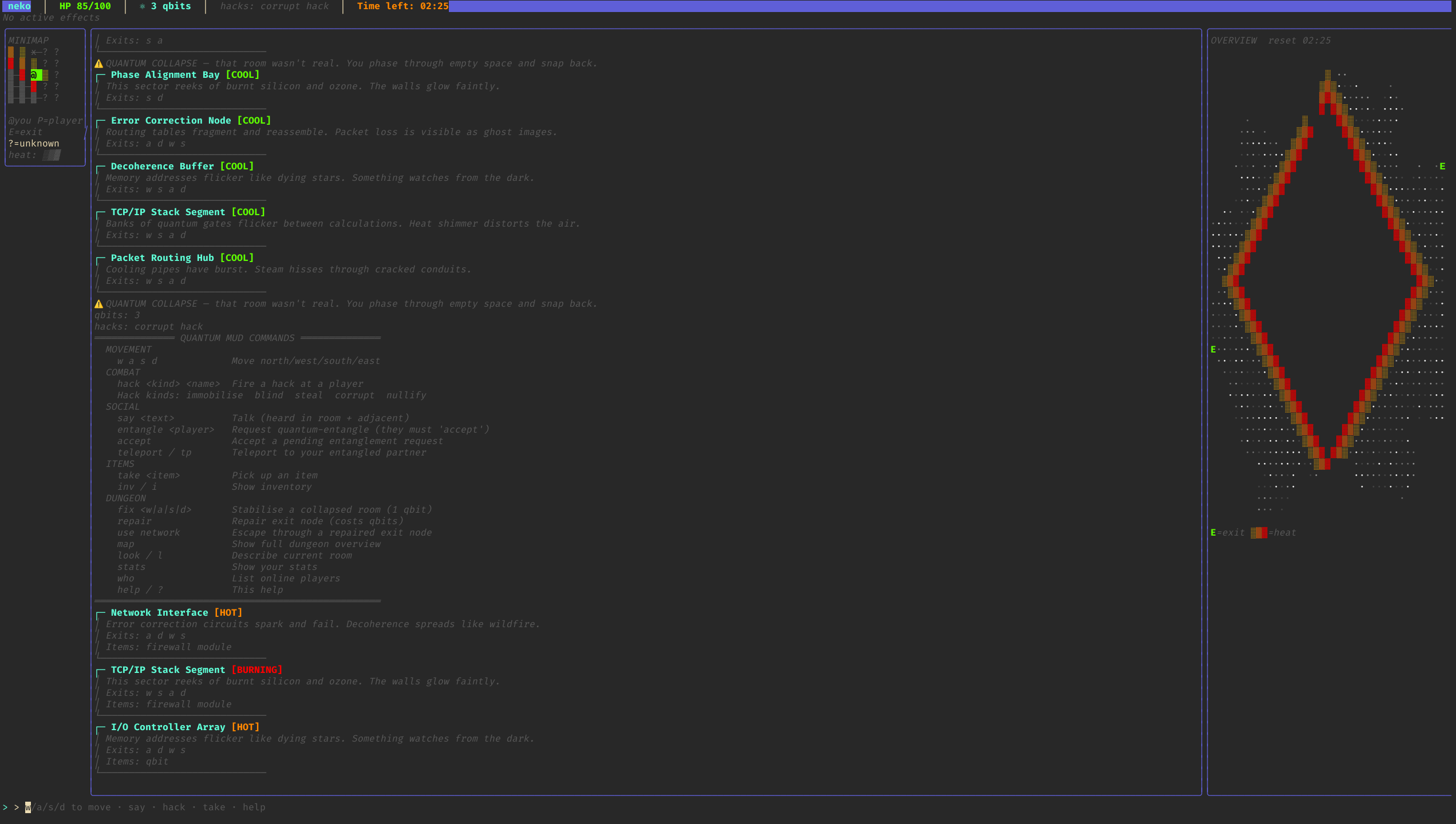Click the red [BURNING] status tag
This screenshot has width=1456, height=824.
tap(257, 670)
